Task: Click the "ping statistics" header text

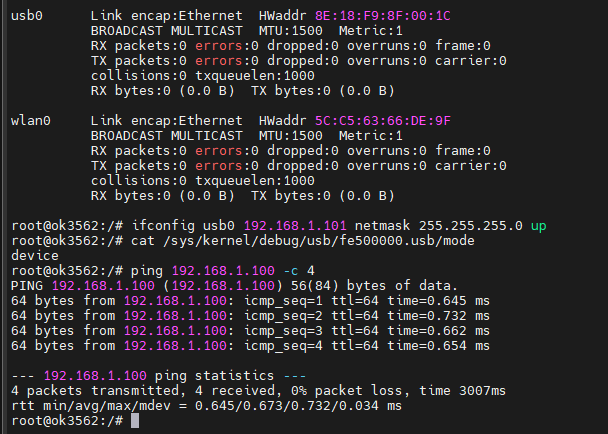Action: (214, 376)
